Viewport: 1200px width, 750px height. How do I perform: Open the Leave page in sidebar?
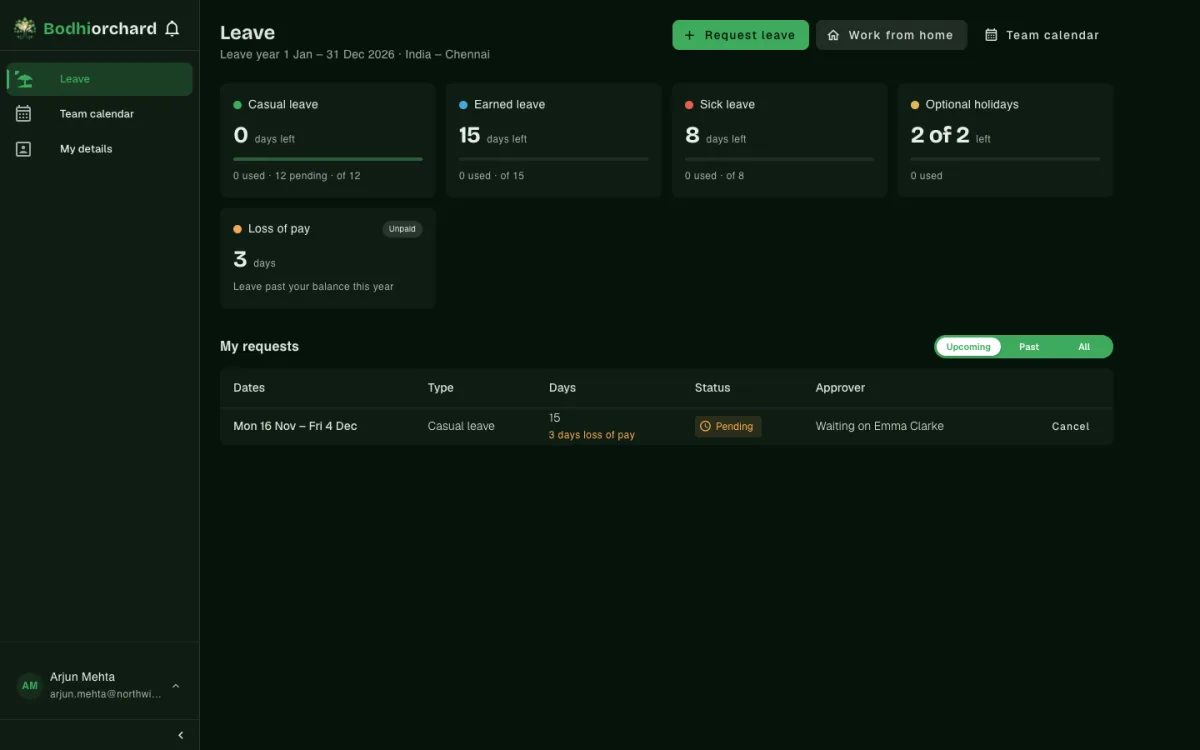(x=100, y=79)
